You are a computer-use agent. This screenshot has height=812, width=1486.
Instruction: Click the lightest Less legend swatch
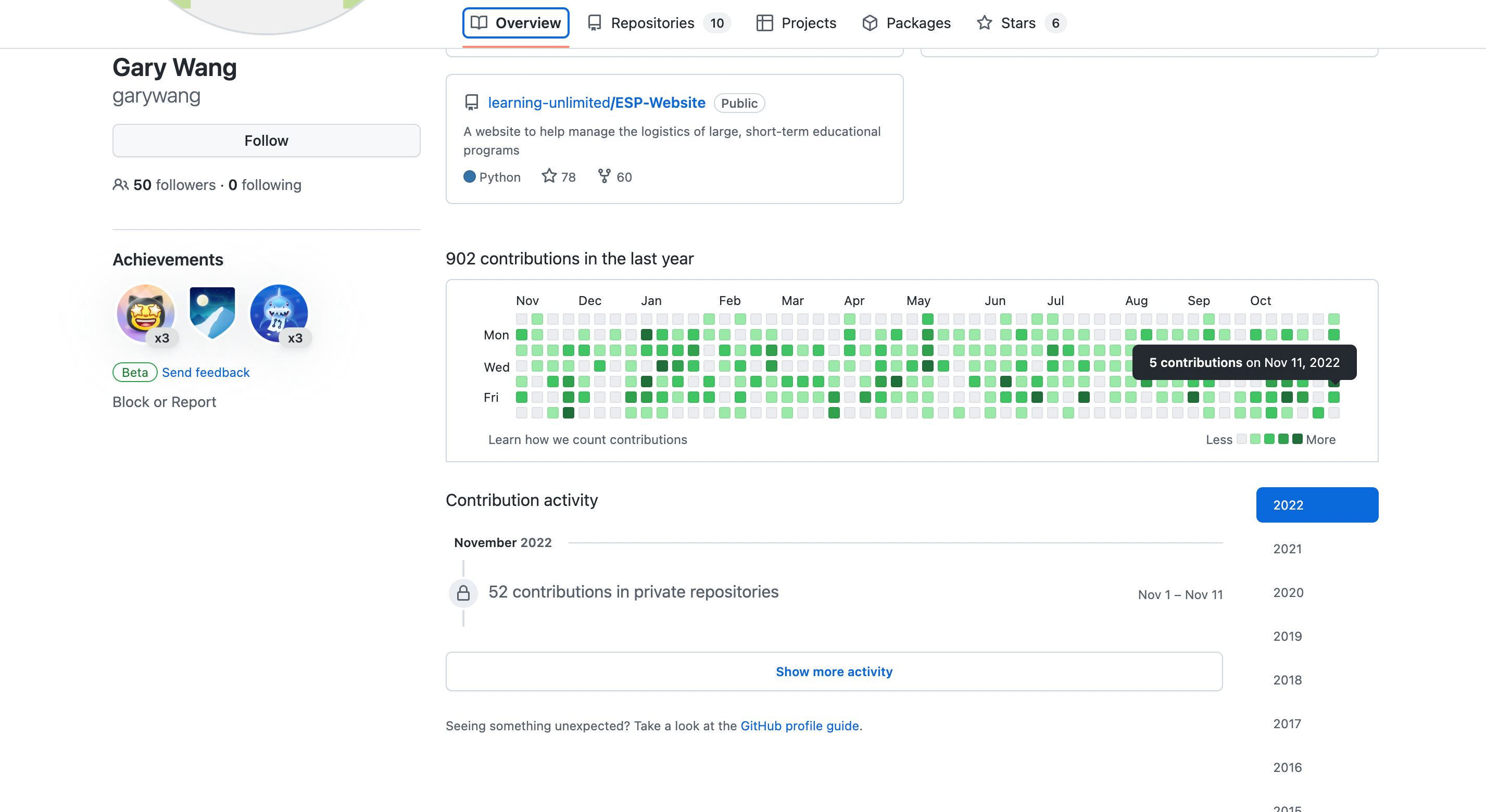tap(1242, 439)
